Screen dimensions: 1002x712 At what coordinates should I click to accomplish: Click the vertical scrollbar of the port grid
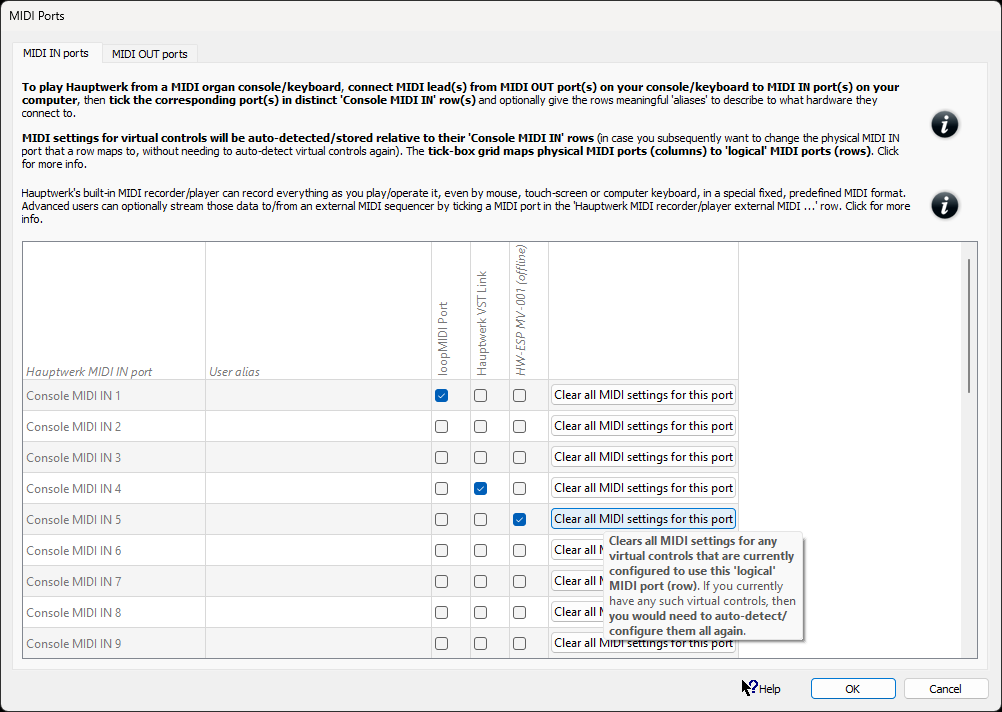coord(967,325)
